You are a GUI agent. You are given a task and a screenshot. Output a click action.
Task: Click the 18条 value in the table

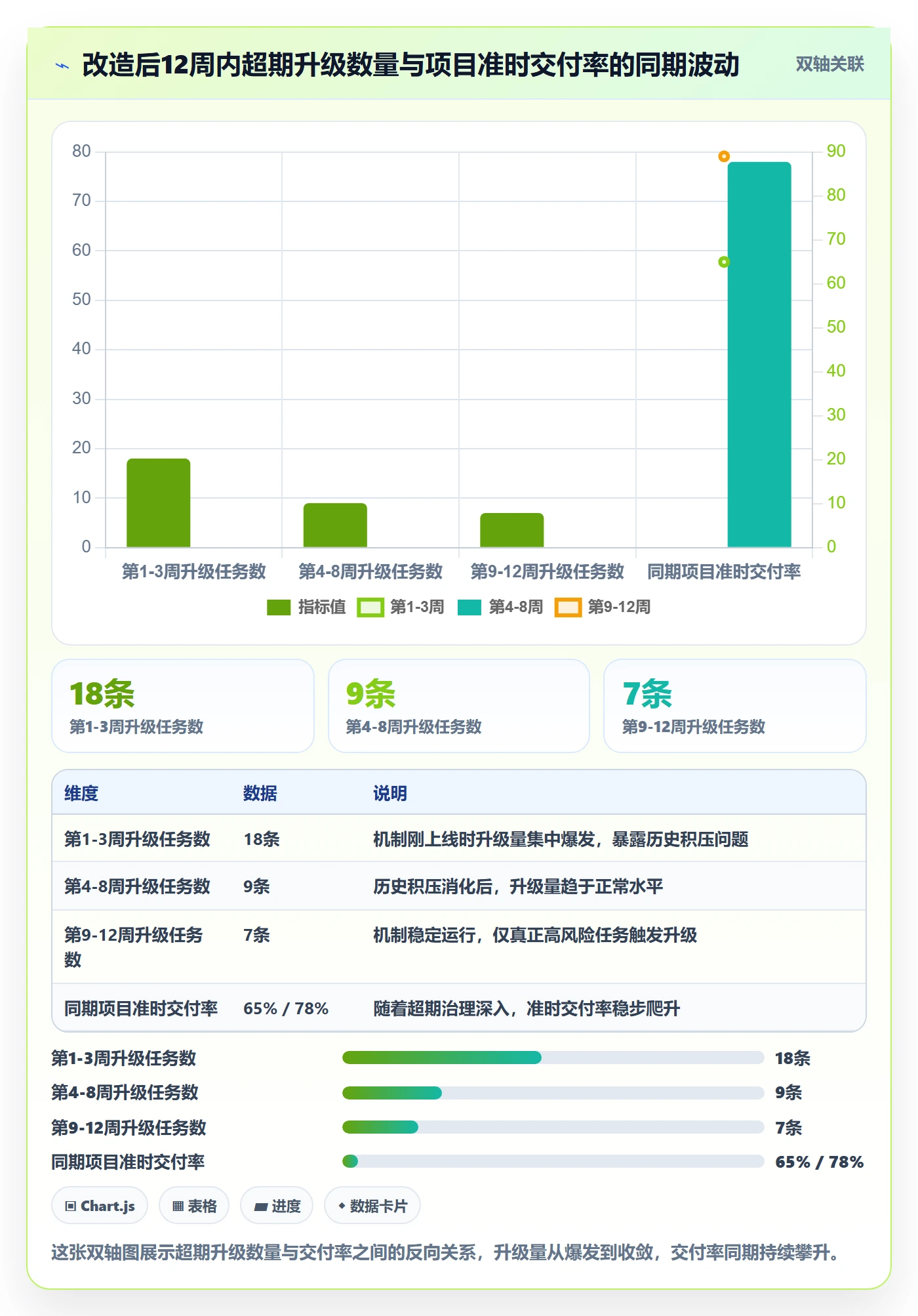(x=262, y=840)
